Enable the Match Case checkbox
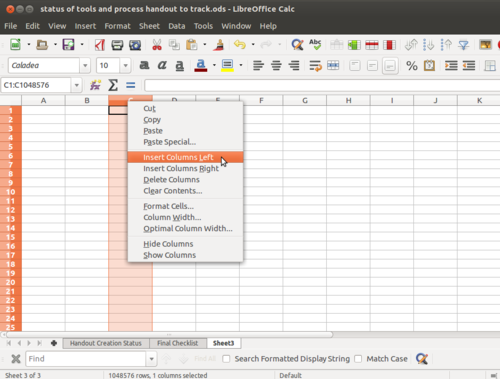The width and height of the screenshot is (500, 379). pos(358,359)
